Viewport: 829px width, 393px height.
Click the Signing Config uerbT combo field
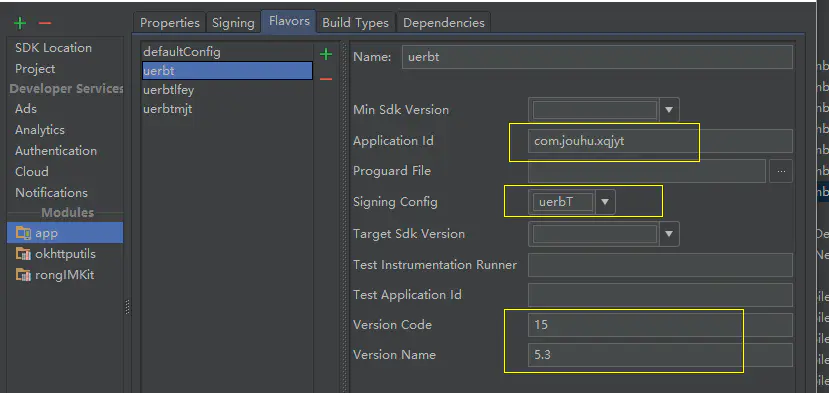click(x=563, y=202)
